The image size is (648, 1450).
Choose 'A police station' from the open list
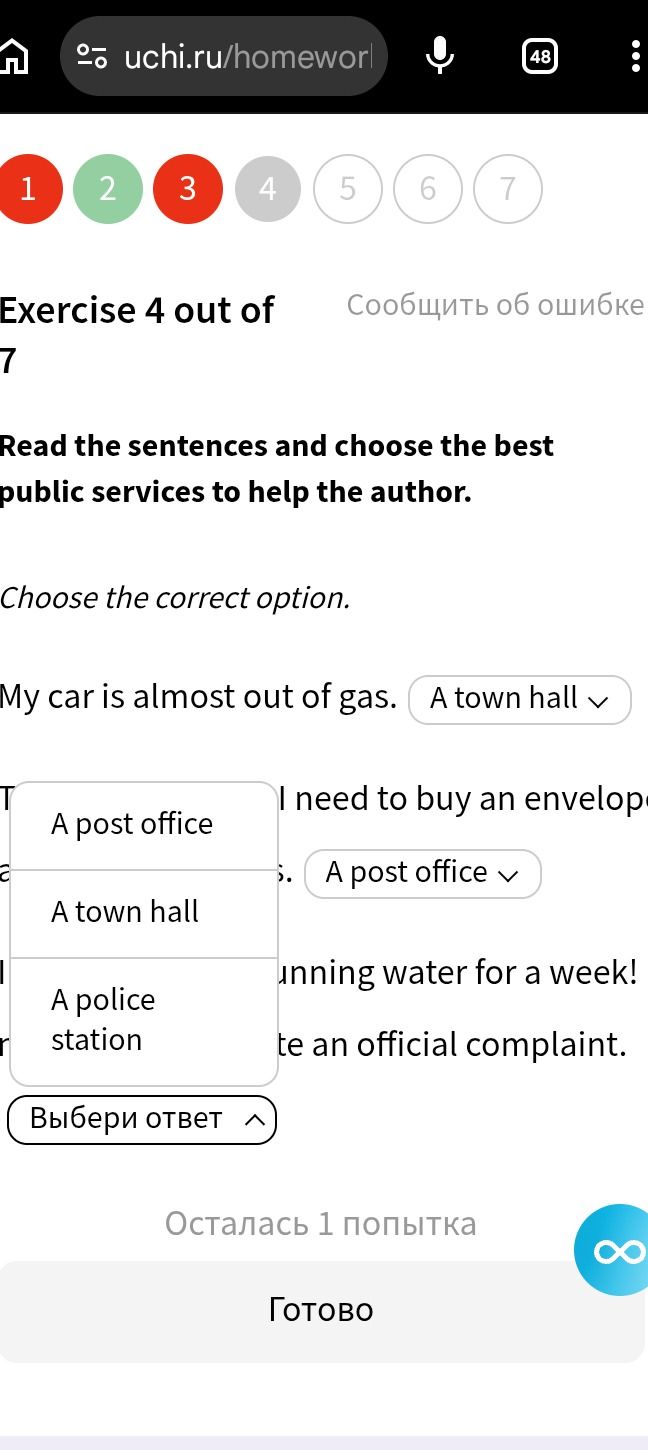(144, 1021)
